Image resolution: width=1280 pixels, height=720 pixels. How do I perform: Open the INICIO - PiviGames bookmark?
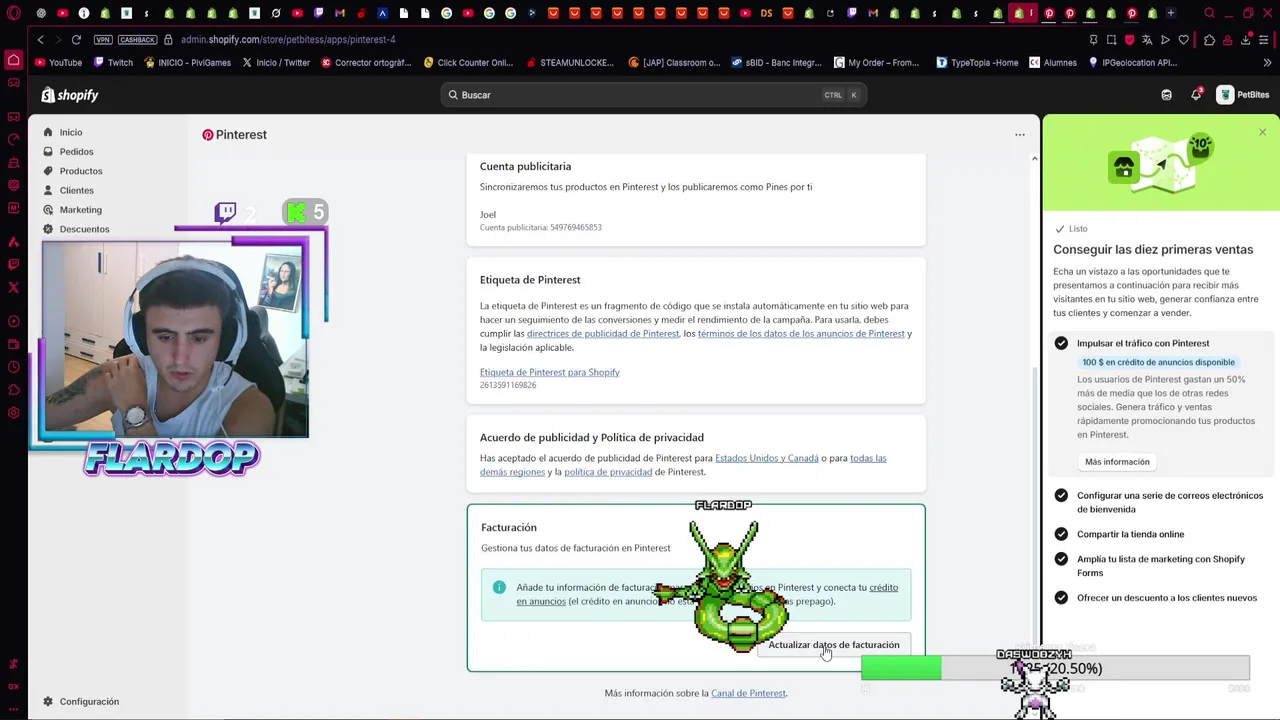click(x=187, y=62)
